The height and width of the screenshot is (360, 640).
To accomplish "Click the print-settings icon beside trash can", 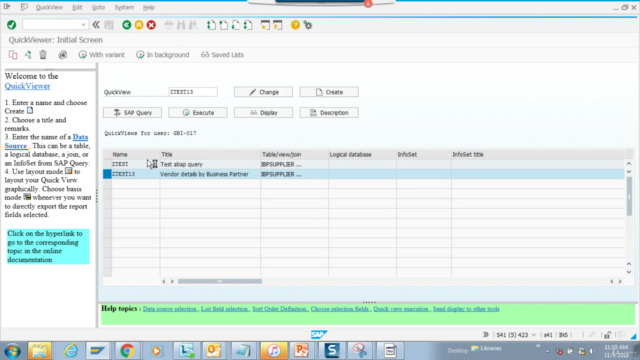I will [x=62, y=55].
